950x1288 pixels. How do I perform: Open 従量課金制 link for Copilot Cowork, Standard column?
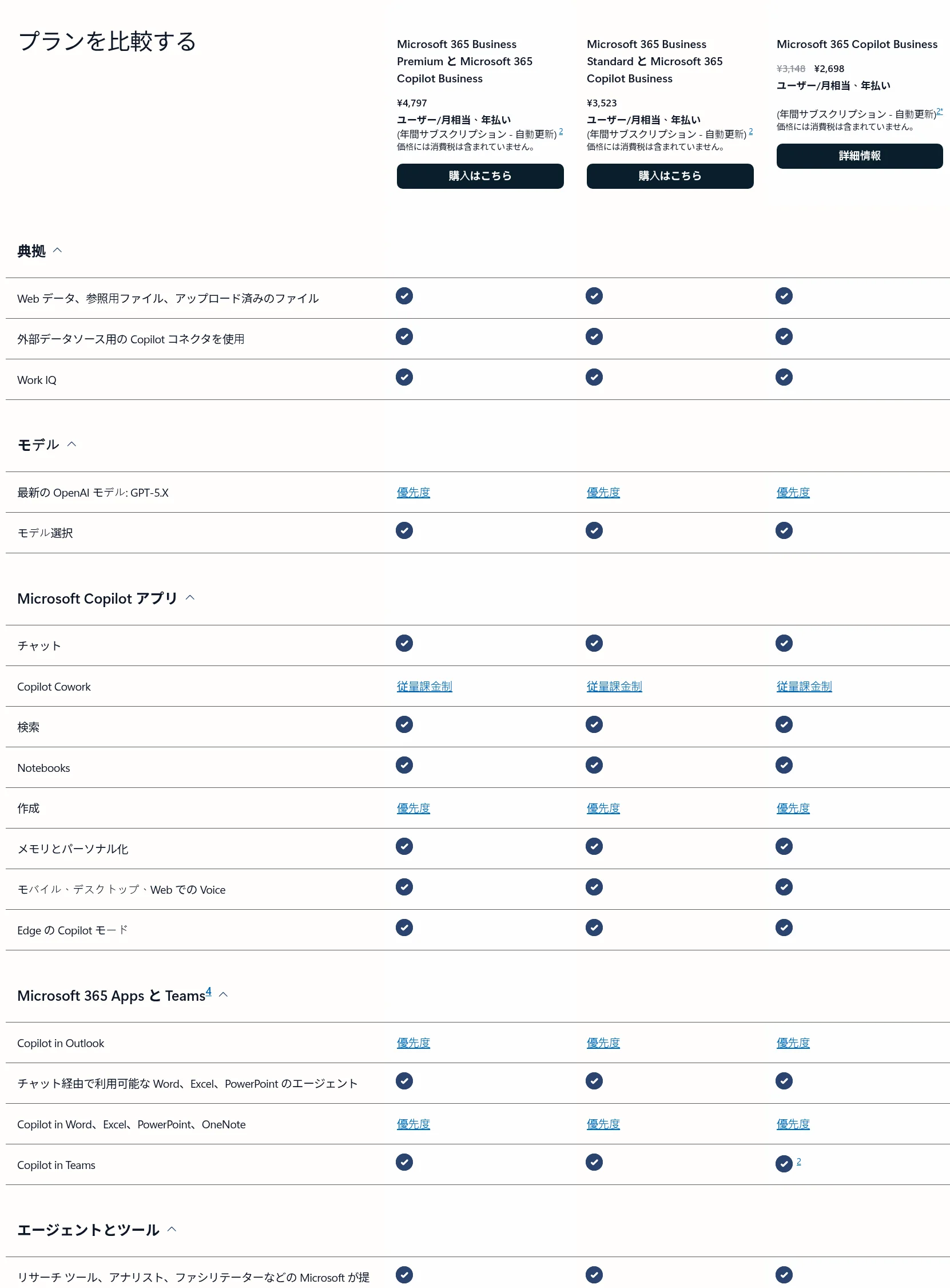614,686
